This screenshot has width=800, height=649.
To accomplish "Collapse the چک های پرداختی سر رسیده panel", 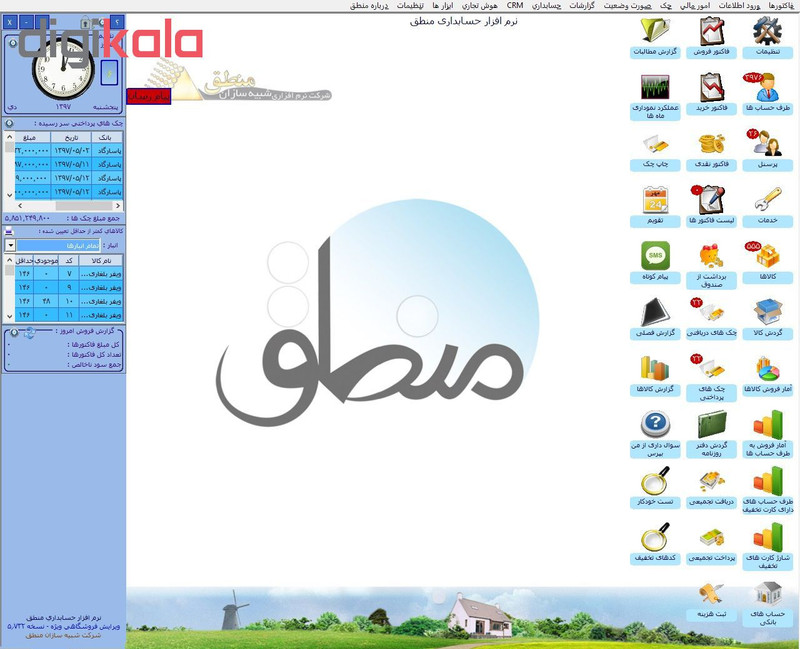I will tap(9, 123).
